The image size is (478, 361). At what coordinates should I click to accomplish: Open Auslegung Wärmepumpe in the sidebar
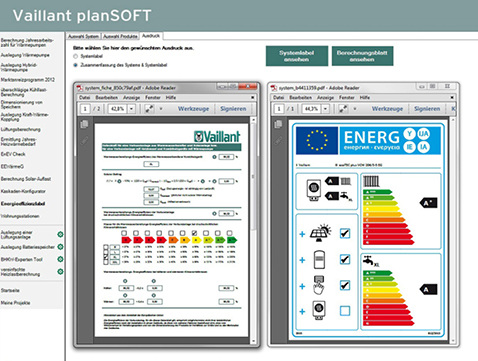click(25, 55)
